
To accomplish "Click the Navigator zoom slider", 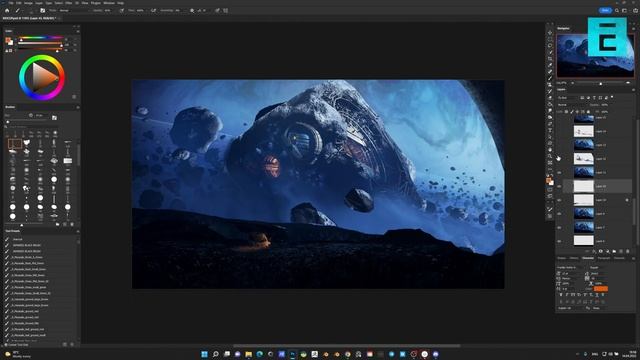I will (600, 83).
